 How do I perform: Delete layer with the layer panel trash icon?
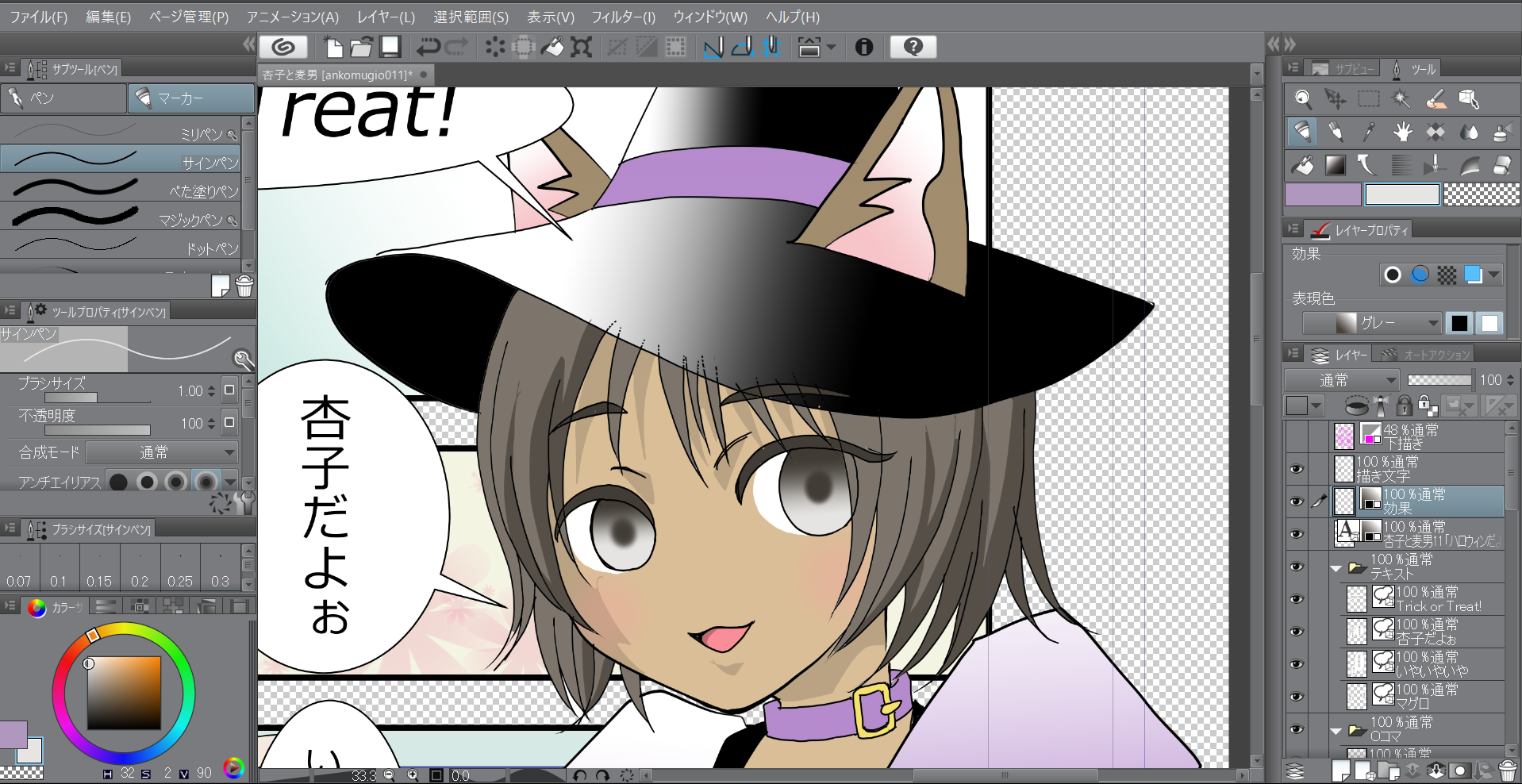click(1507, 771)
